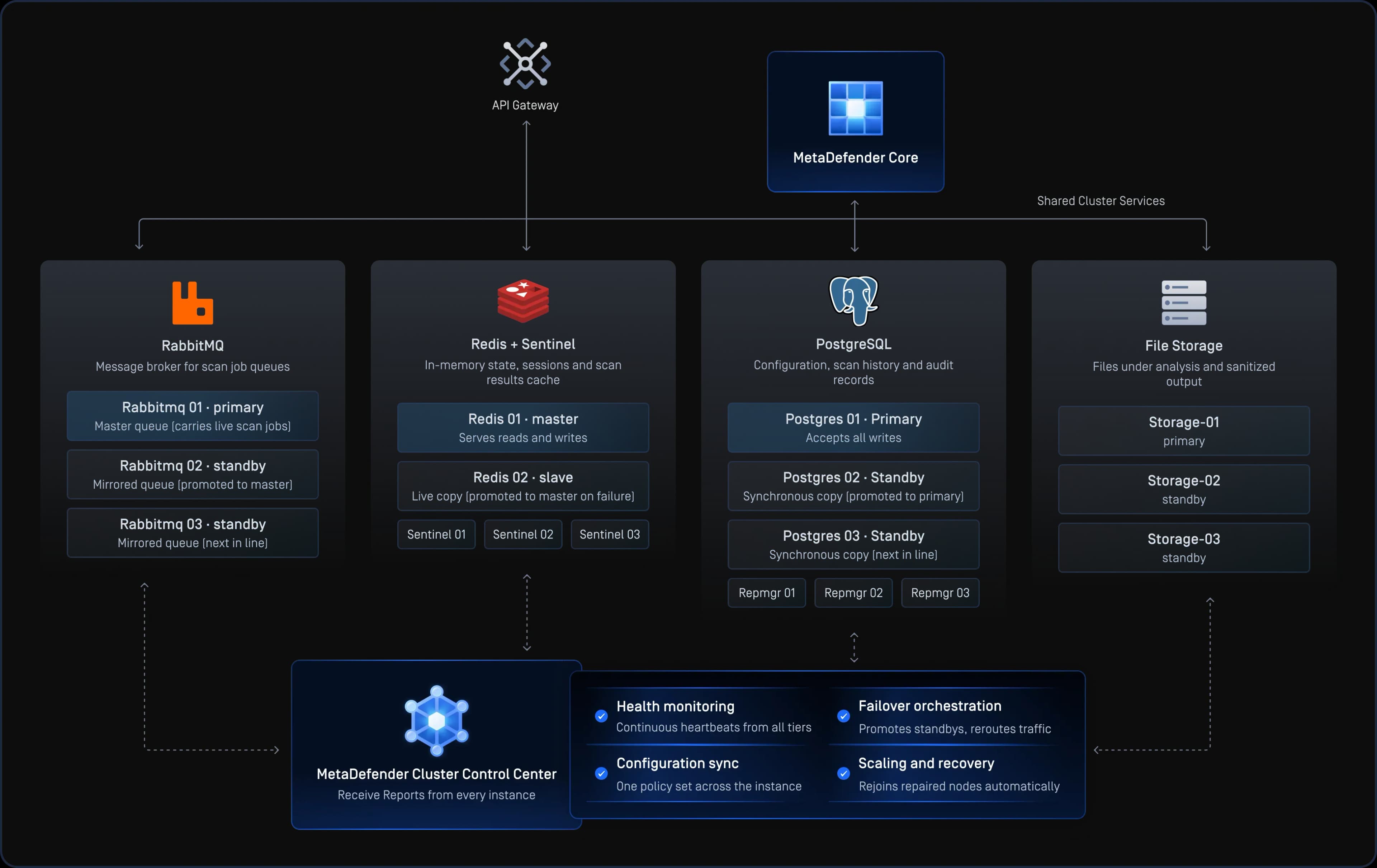Select the Redis 01 master node box

(x=523, y=427)
